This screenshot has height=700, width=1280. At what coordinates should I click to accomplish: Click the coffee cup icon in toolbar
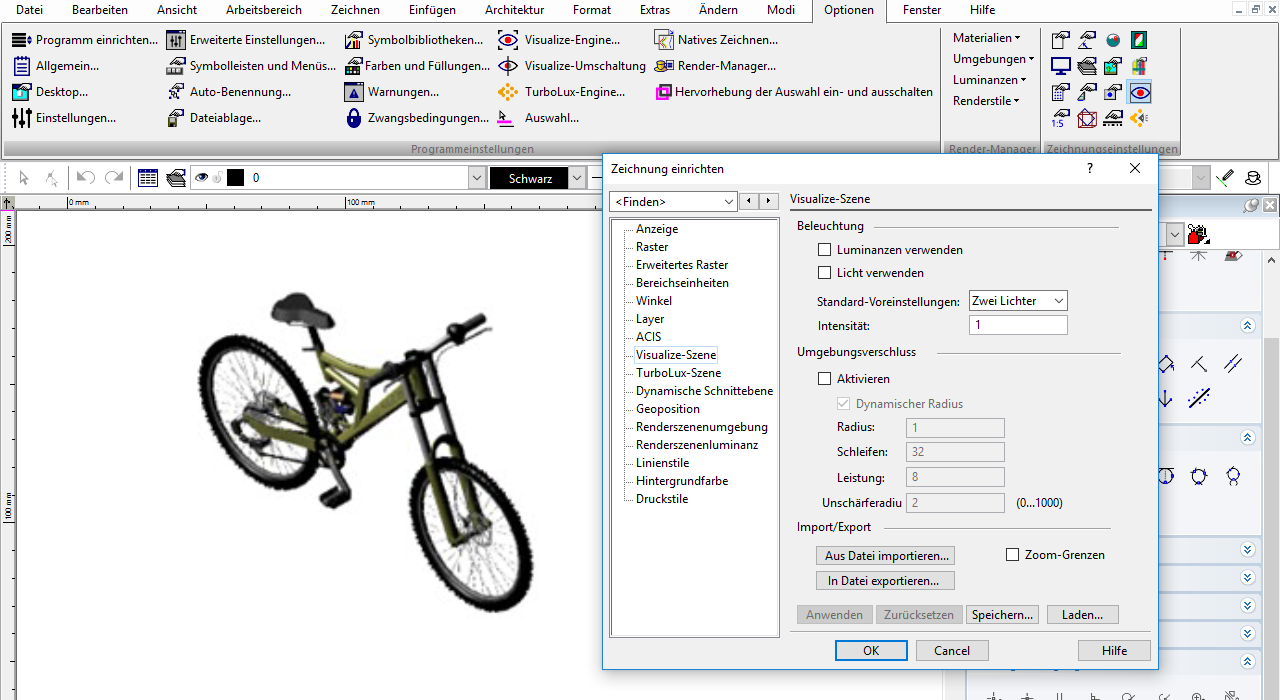tap(1253, 178)
